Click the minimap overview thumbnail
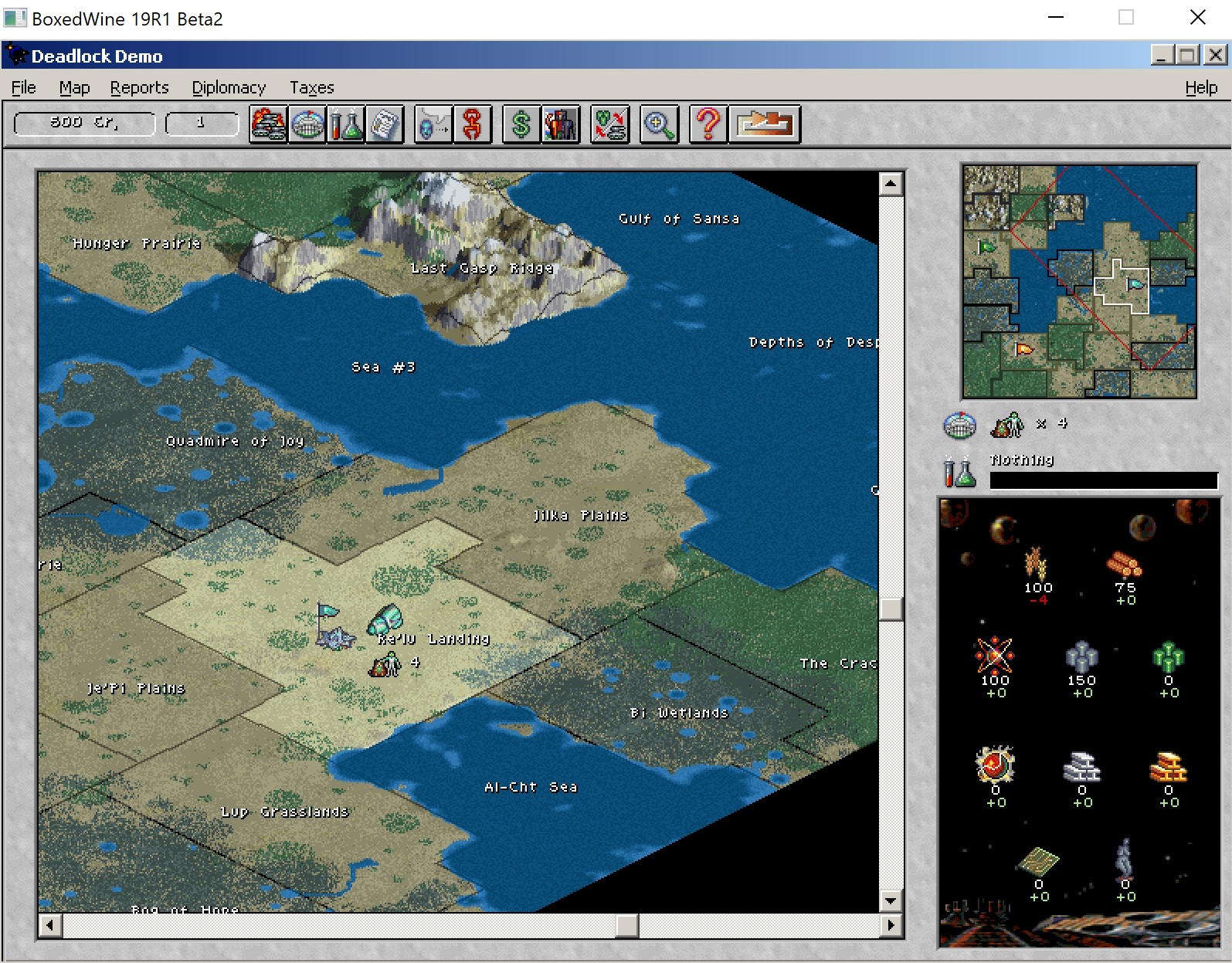Image resolution: width=1232 pixels, height=963 pixels. coord(1079,281)
